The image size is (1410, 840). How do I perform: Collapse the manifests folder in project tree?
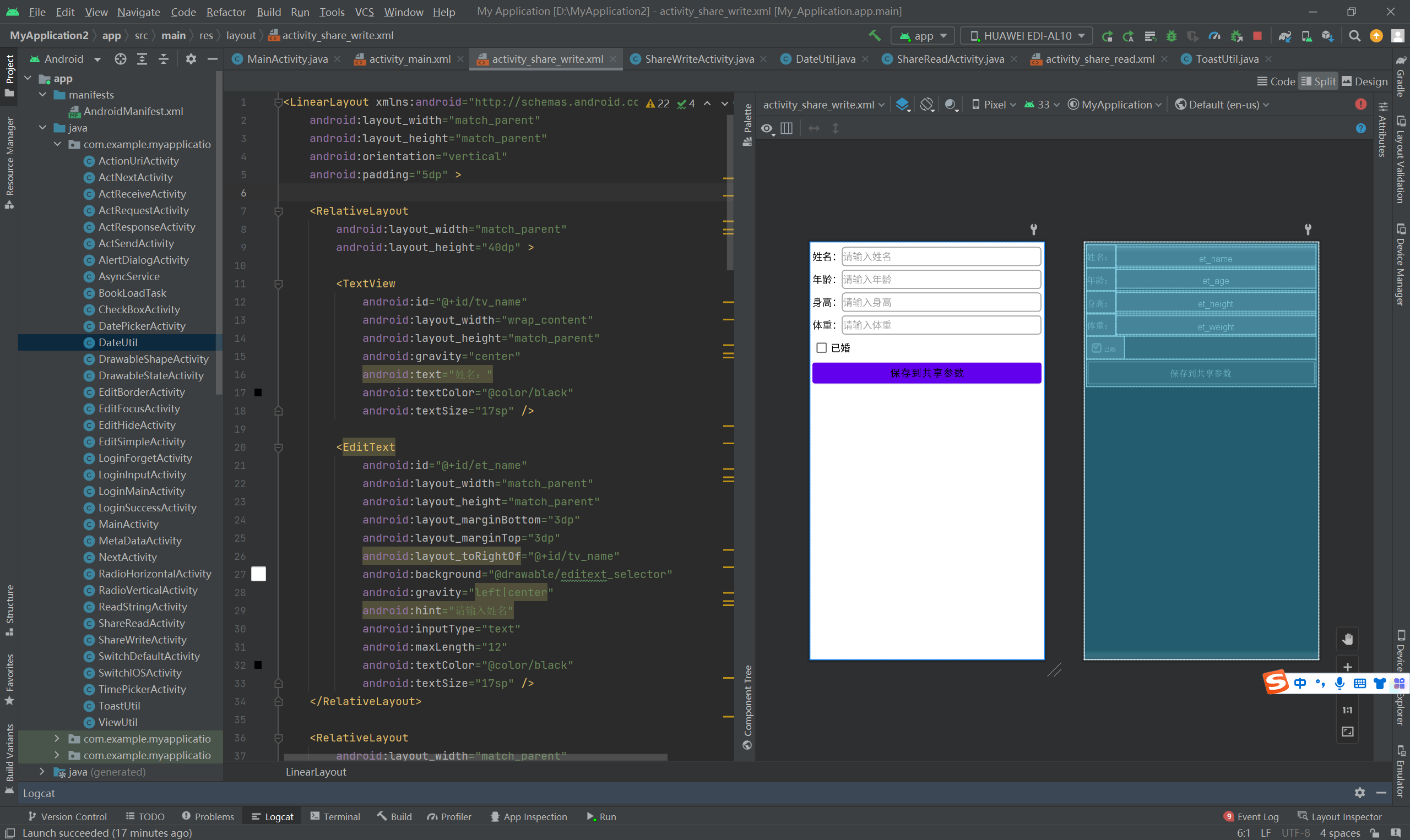click(x=42, y=95)
